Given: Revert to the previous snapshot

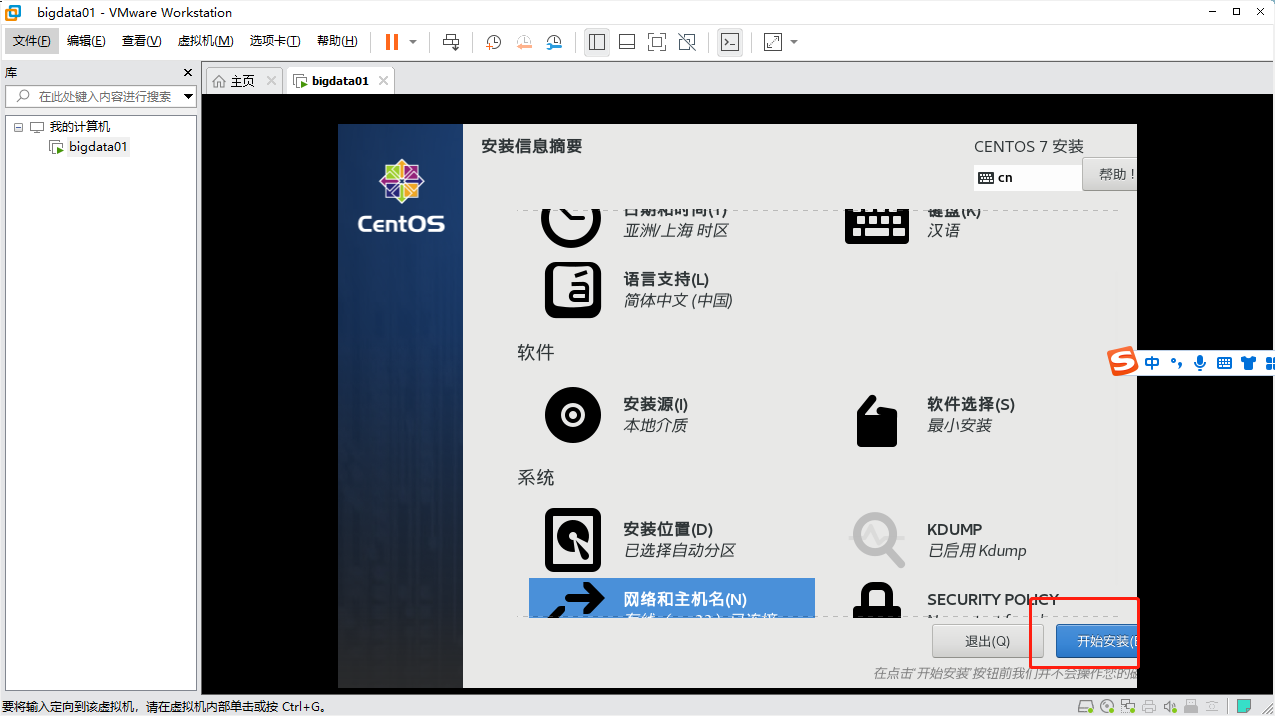Looking at the screenshot, I should click(x=524, y=42).
